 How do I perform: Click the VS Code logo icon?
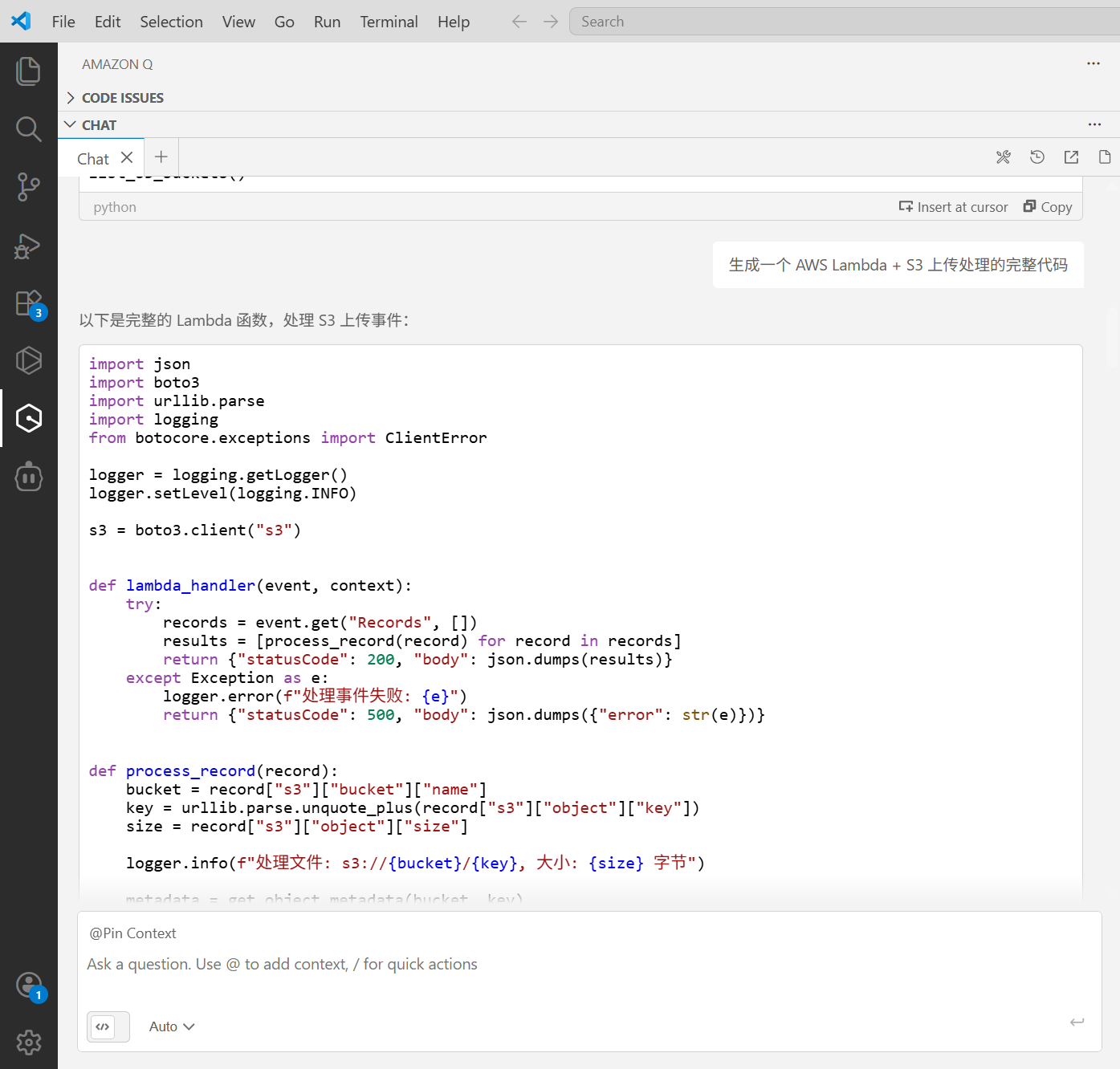click(21, 21)
